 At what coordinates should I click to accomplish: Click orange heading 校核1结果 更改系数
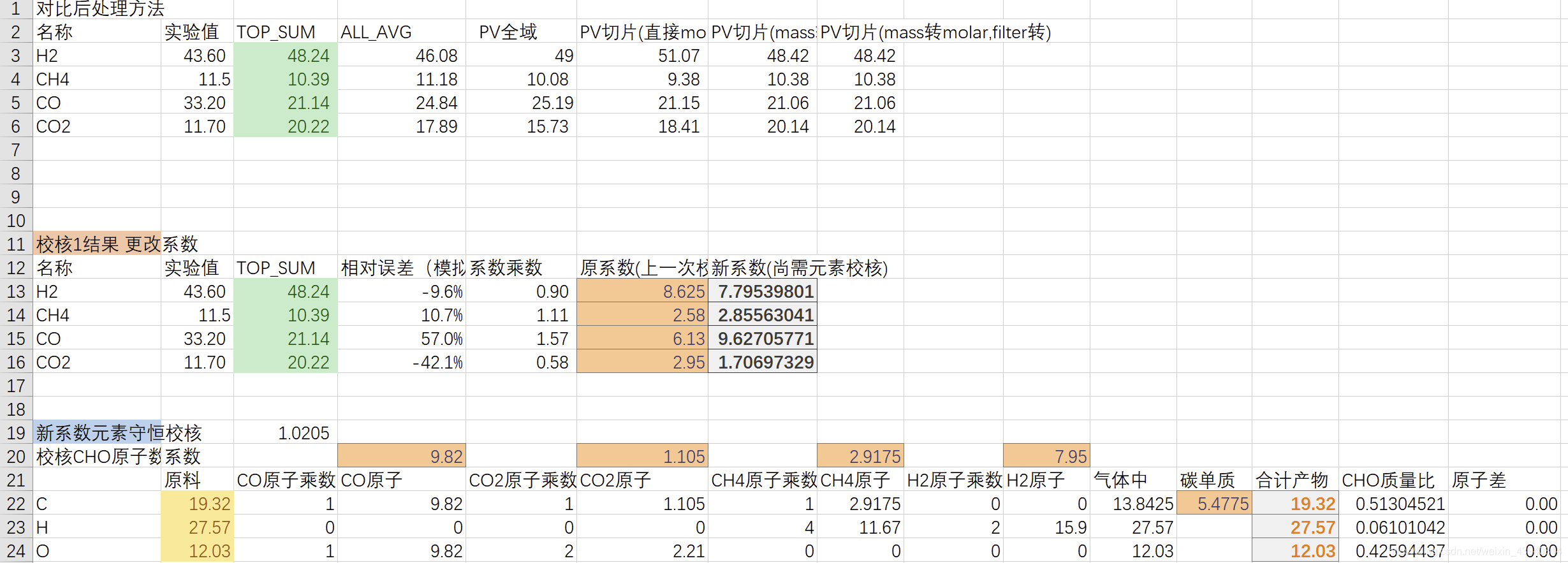pos(97,244)
